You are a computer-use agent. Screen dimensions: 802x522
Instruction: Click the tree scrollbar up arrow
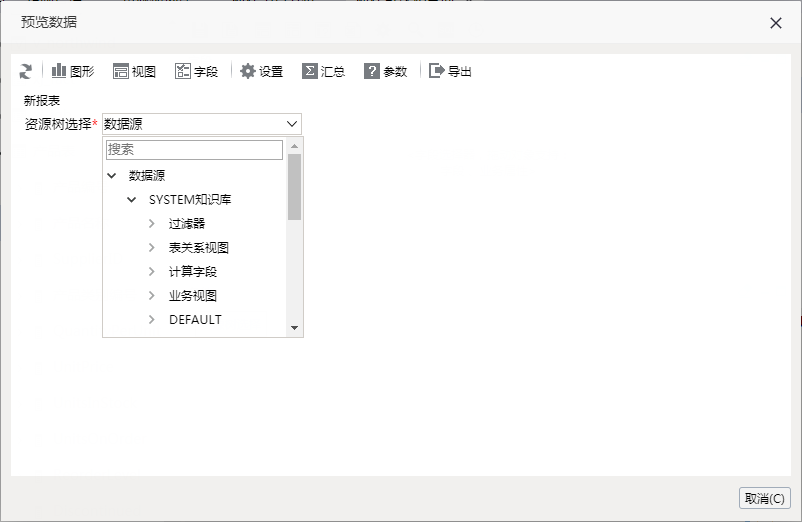[294, 146]
